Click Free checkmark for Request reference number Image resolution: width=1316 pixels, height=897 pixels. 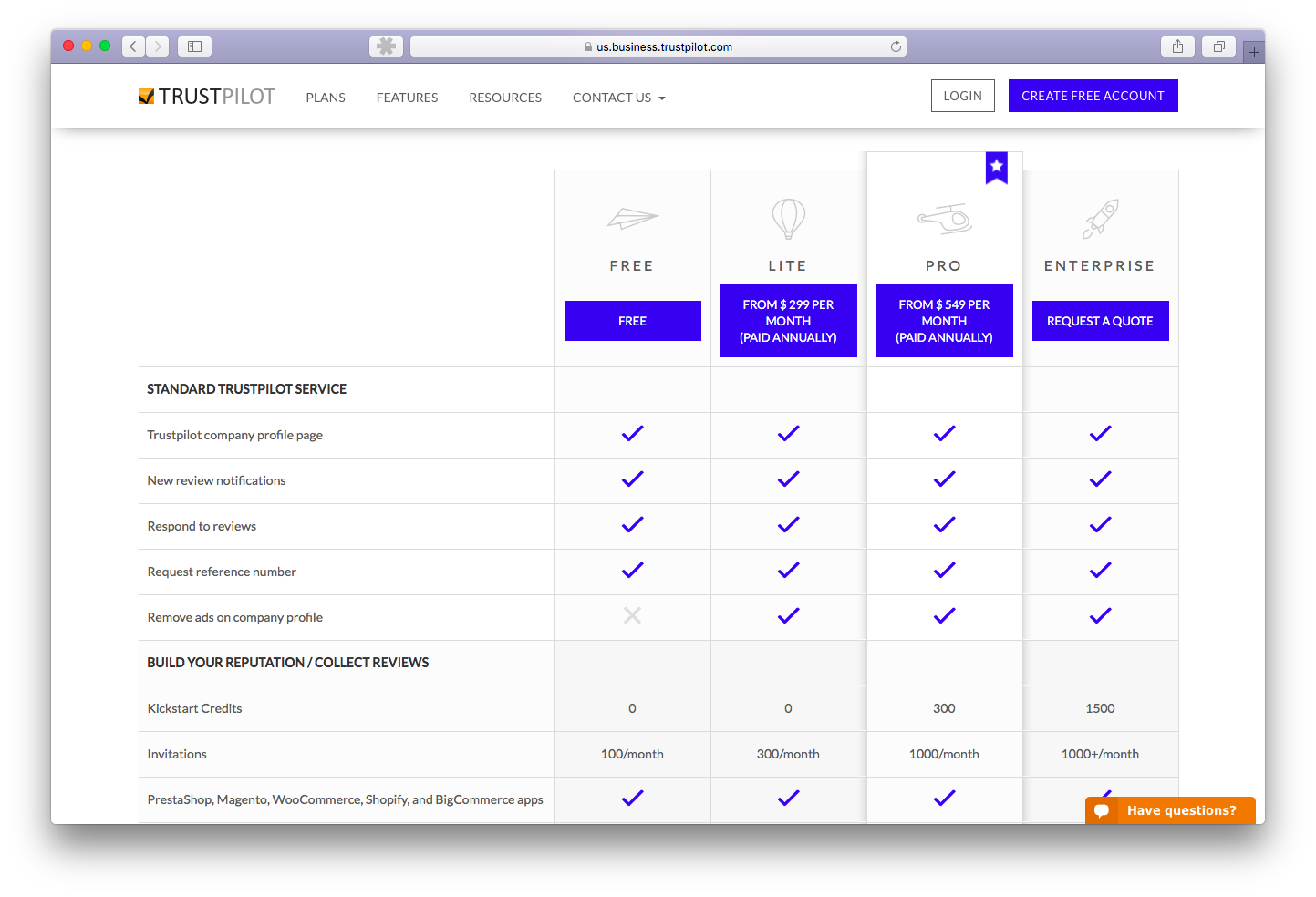tap(632, 571)
